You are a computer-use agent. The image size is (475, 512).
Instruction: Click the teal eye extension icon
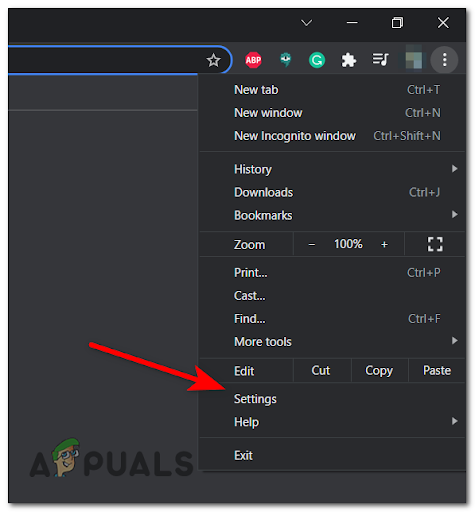[285, 60]
